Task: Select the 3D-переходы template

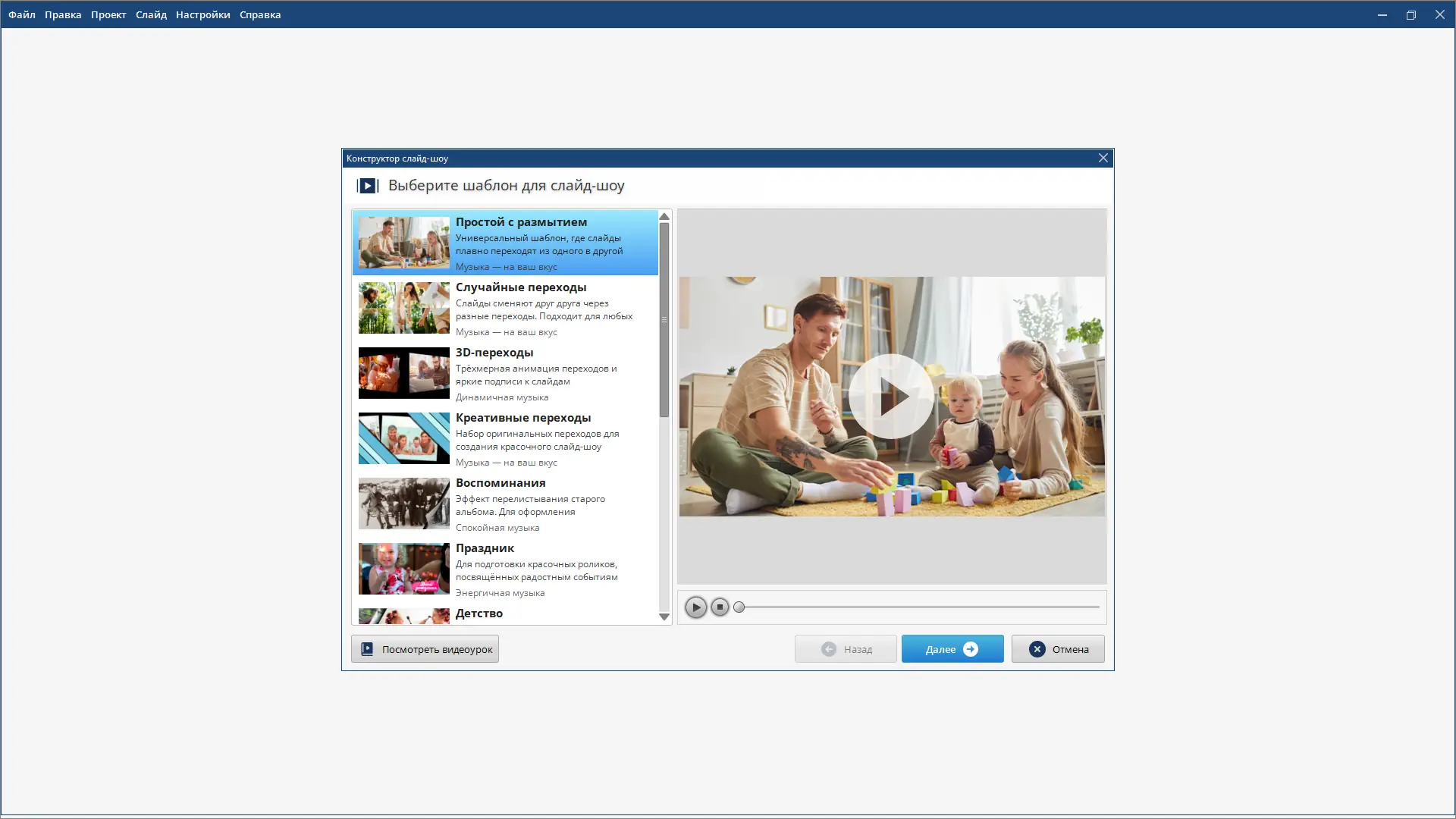Action: coord(505,373)
